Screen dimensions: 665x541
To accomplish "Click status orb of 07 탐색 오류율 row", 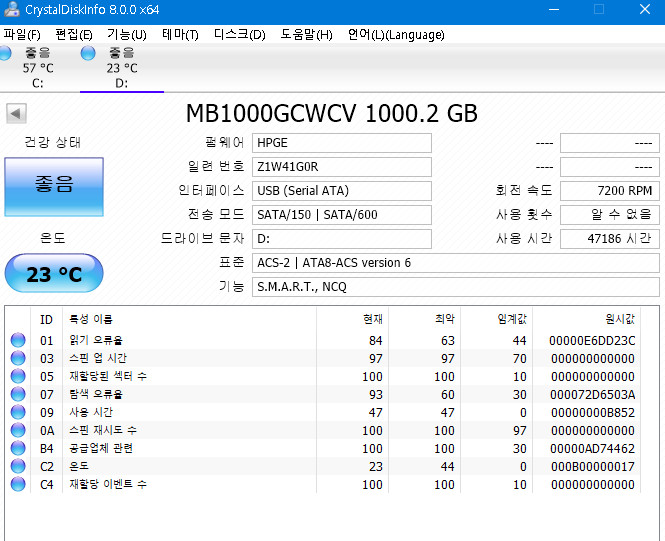I will 18,394.
